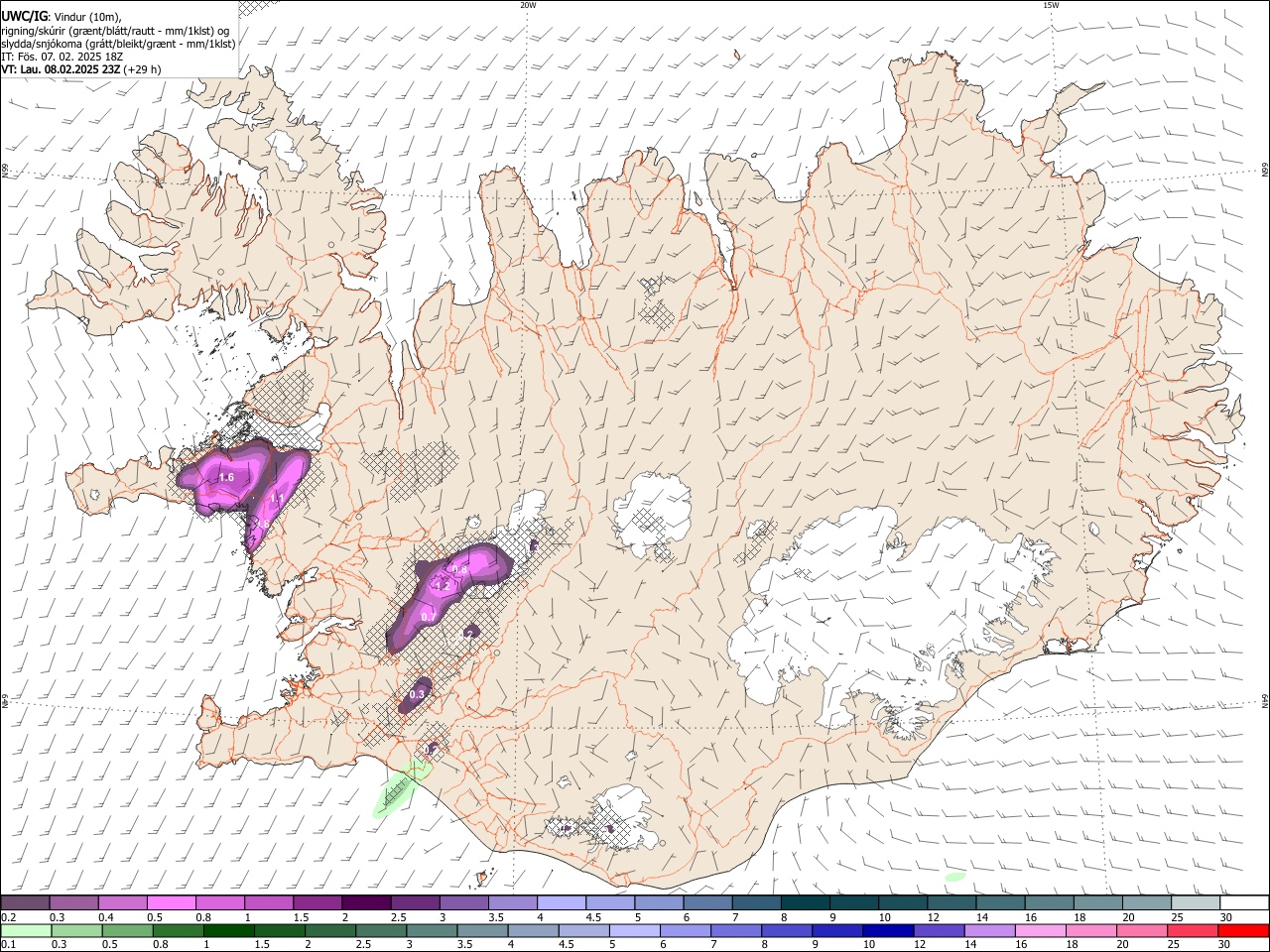Viewport: 1270px width, 952px height.
Task: Click the 'IT: Fös. 07. 02. 2025 18Z' line
Action: [63, 57]
